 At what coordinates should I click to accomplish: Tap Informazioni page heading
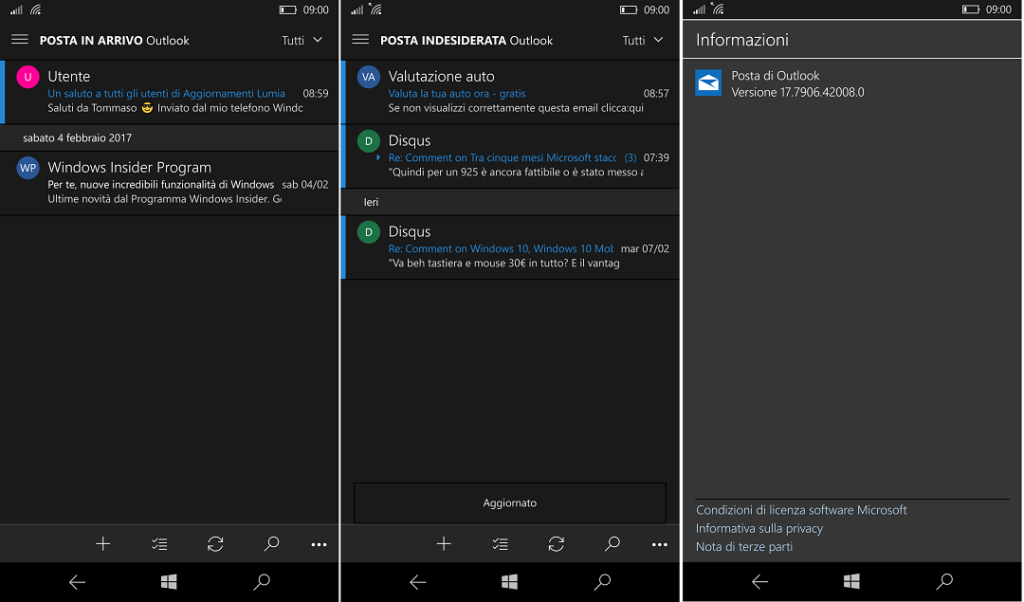coord(742,40)
